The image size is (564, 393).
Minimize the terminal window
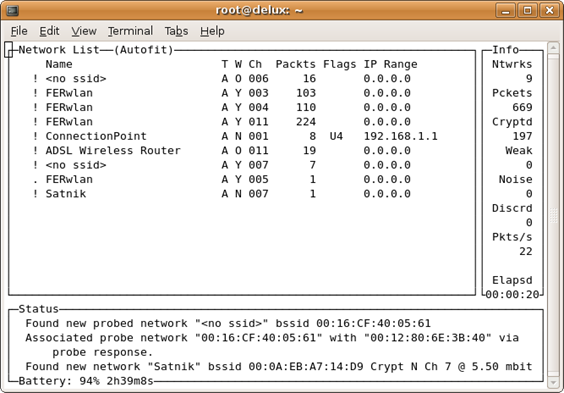tap(506, 10)
